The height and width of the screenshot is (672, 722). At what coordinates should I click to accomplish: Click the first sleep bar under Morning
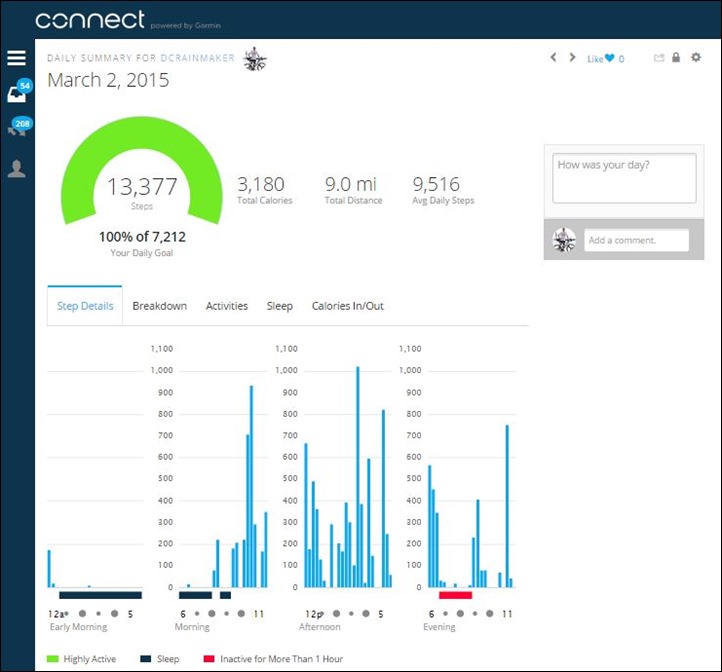click(x=195, y=595)
